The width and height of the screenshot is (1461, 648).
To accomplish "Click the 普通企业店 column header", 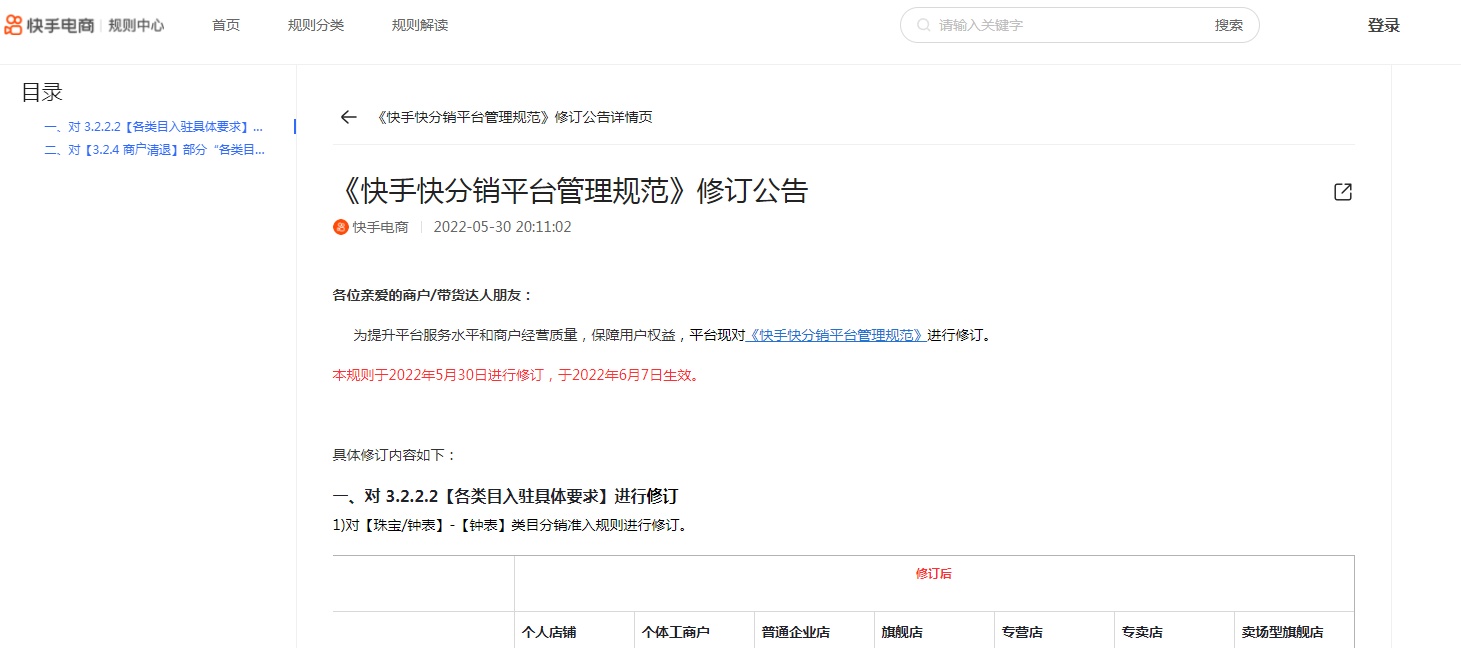I will 796,632.
